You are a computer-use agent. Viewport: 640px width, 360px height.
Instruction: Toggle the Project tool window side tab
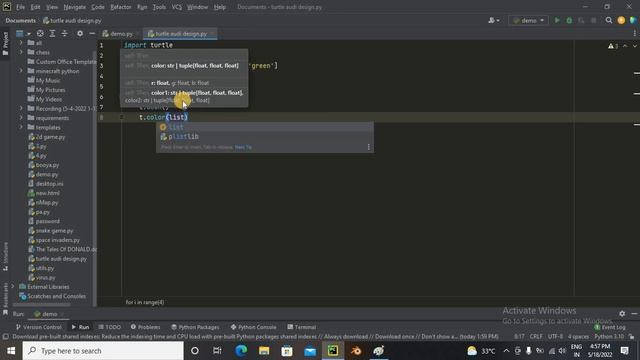coord(5,43)
